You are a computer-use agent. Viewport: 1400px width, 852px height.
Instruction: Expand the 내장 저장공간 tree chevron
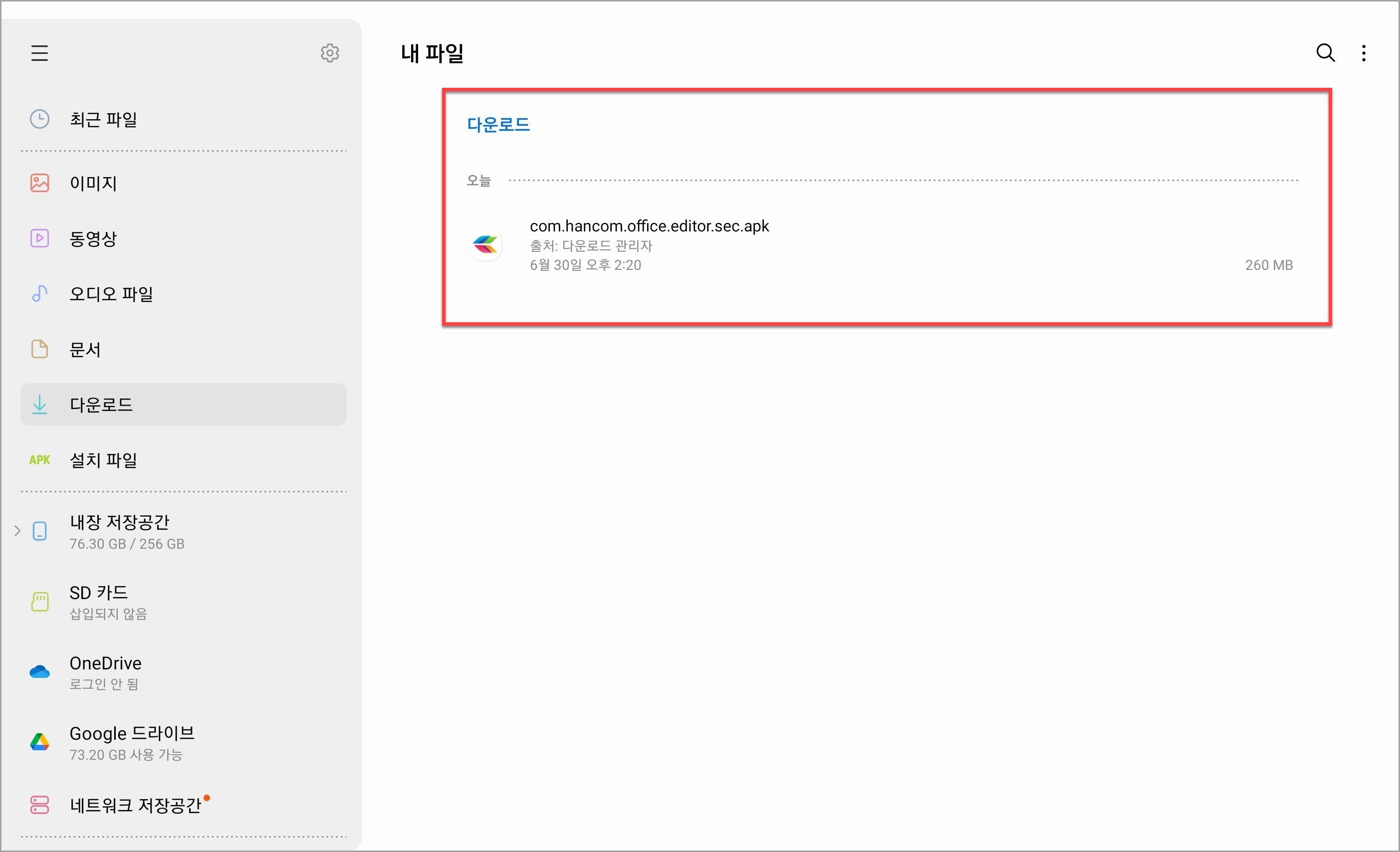point(17,531)
